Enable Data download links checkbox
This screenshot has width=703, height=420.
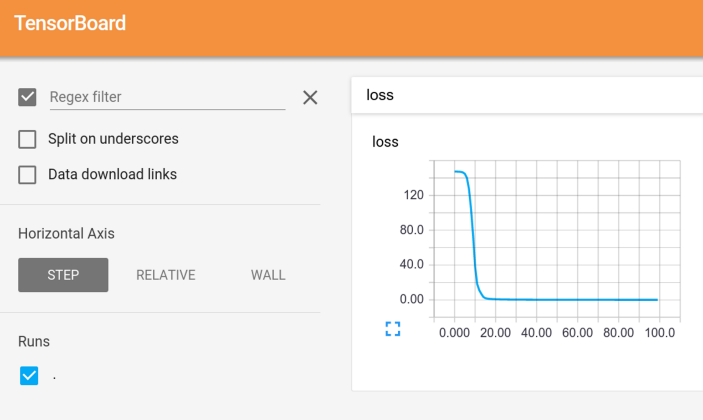(x=27, y=174)
